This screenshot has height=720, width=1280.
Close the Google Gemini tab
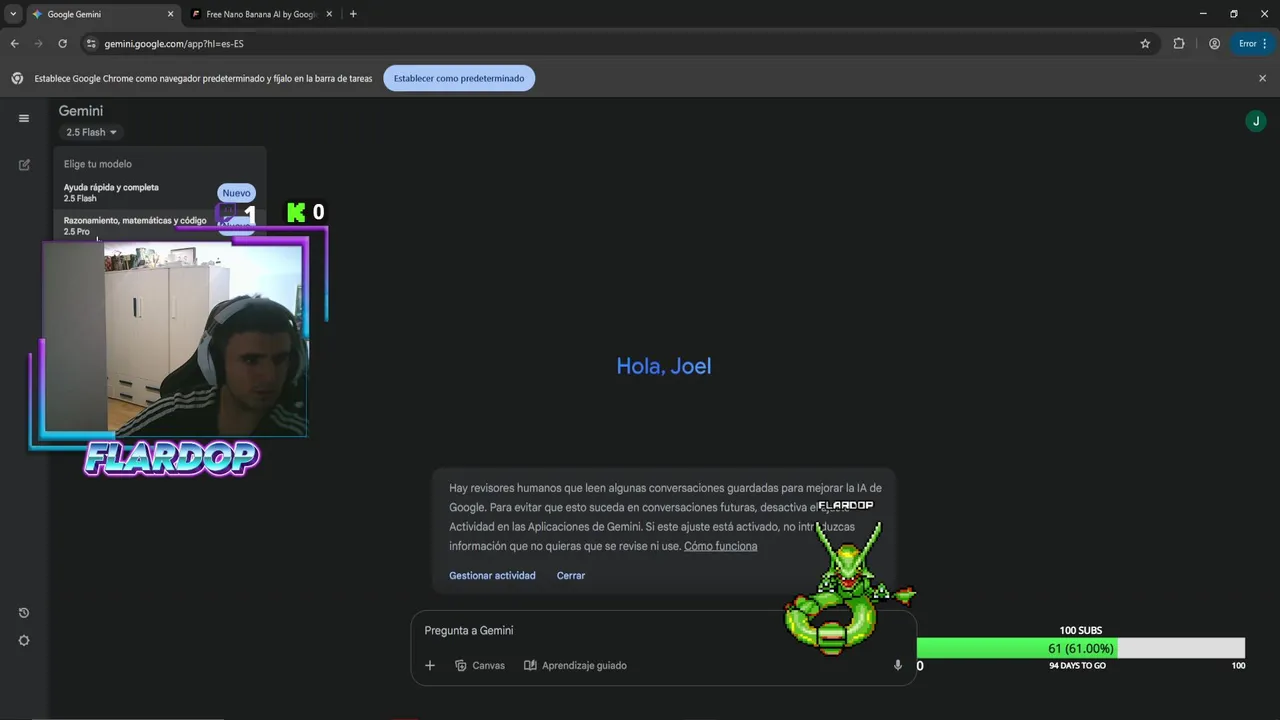[x=170, y=14]
